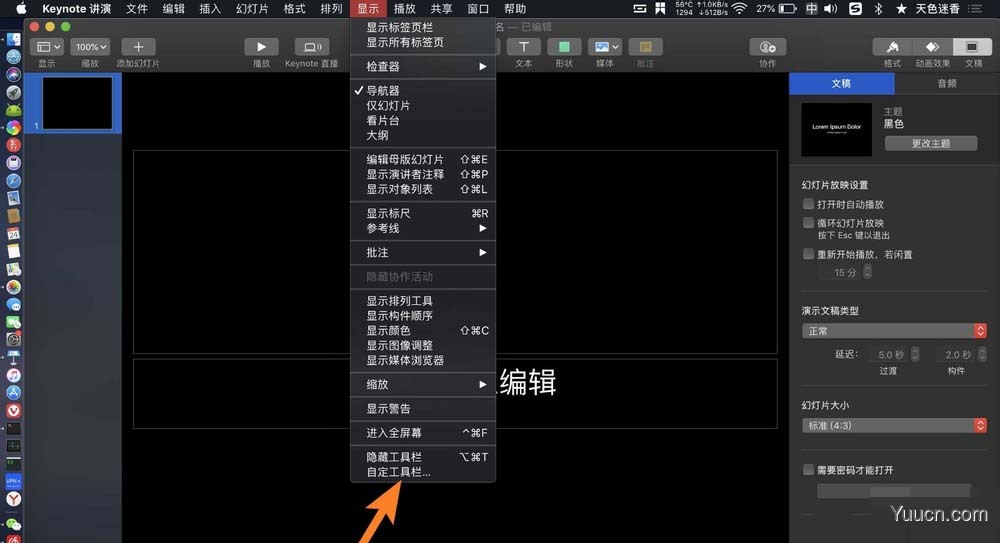Start the slideshow with the 播放 toolbar button
This screenshot has width=1000, height=543.
(261, 47)
